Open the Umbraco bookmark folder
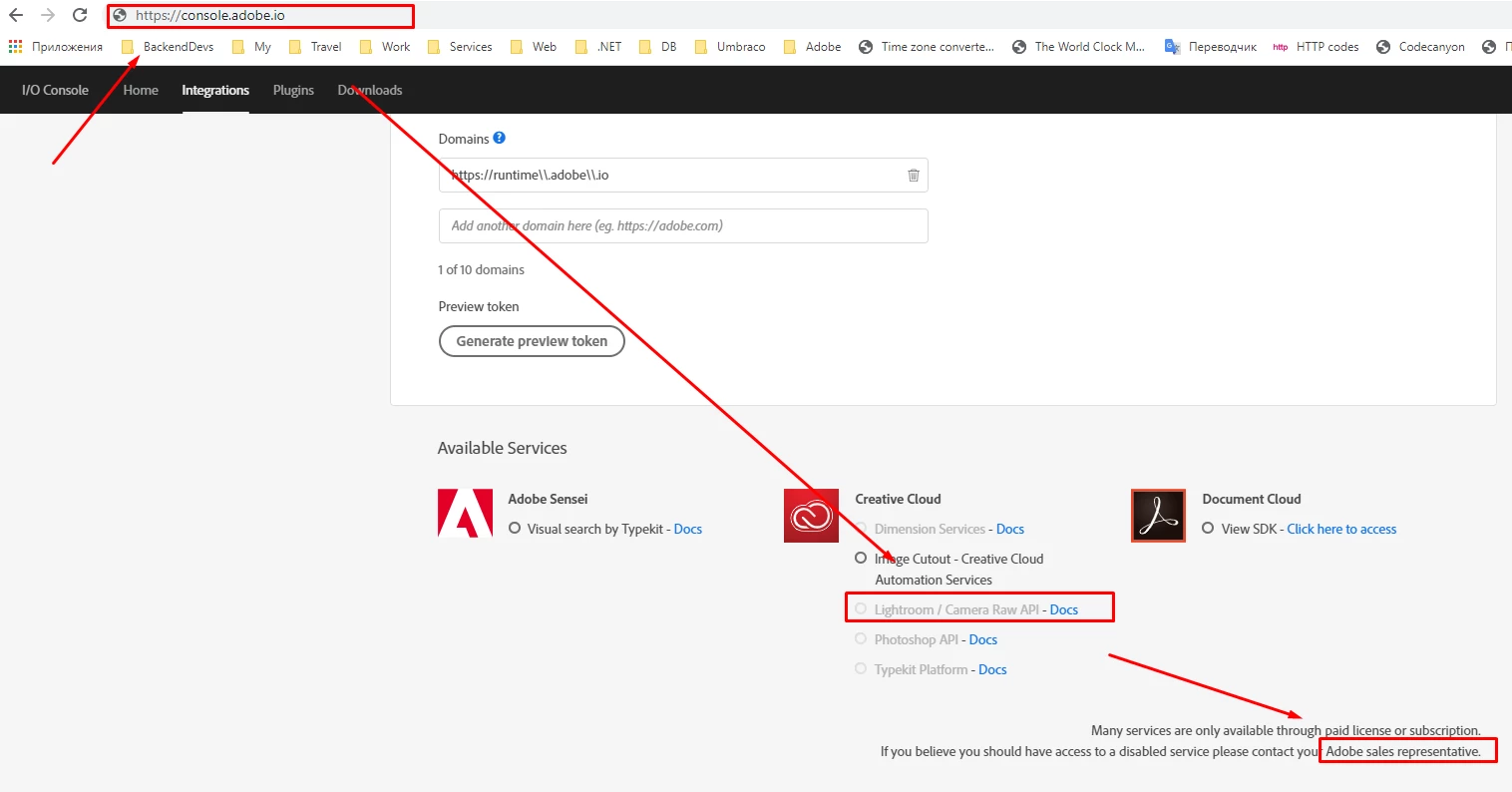The width and height of the screenshot is (1512, 792). 730,47
